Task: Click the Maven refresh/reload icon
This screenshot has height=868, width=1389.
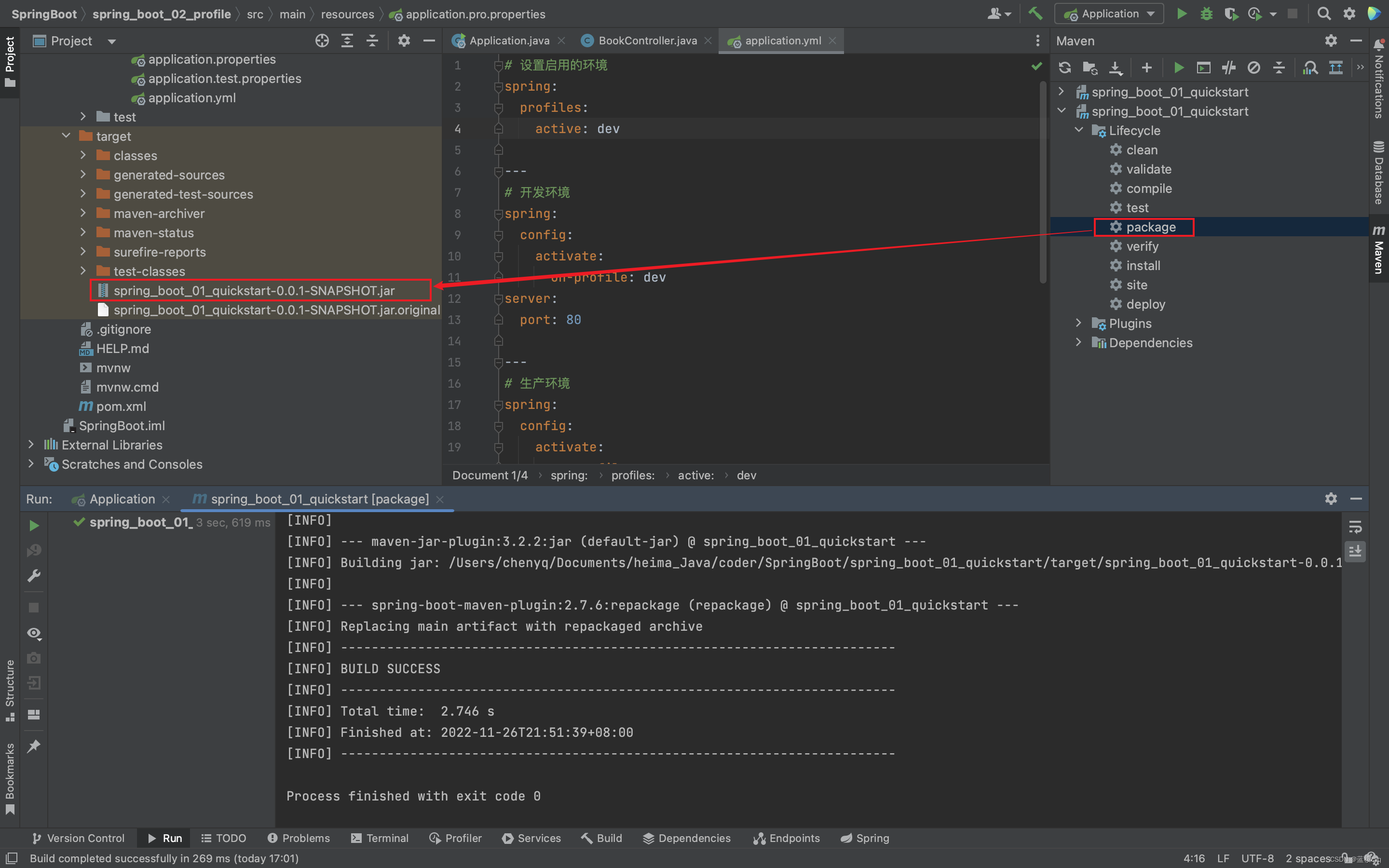Action: coord(1066,64)
